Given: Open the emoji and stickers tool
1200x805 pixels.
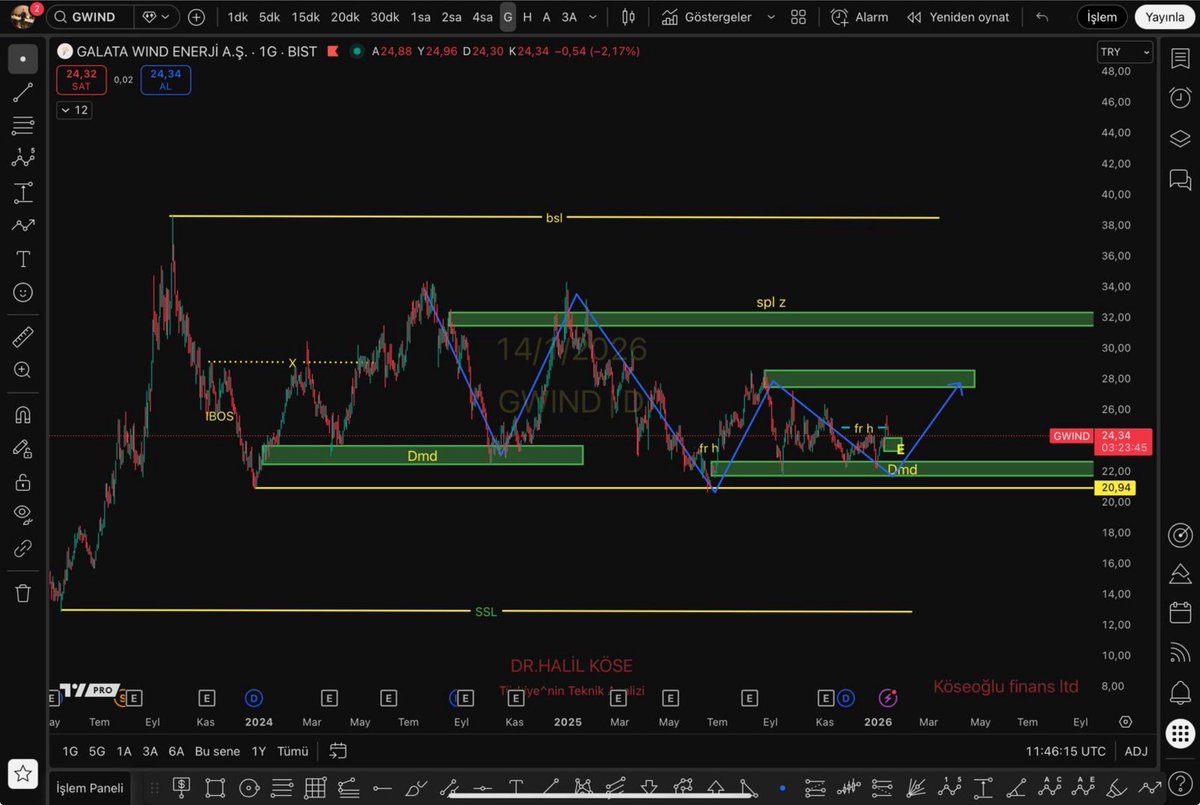Looking at the screenshot, I should click(x=22, y=292).
